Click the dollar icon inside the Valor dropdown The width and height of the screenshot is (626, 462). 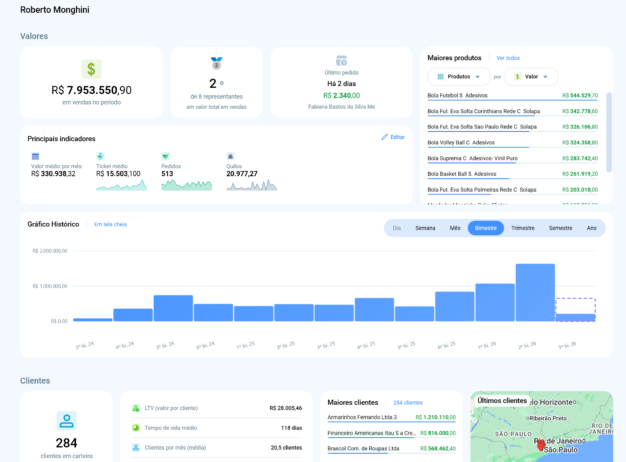517,77
